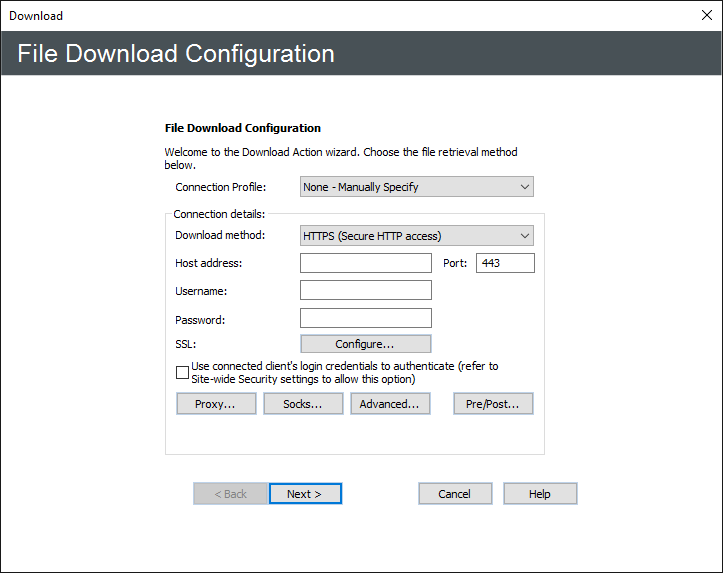Image resolution: width=723 pixels, height=573 pixels.
Task: Click into the Host address field
Action: 365,263
